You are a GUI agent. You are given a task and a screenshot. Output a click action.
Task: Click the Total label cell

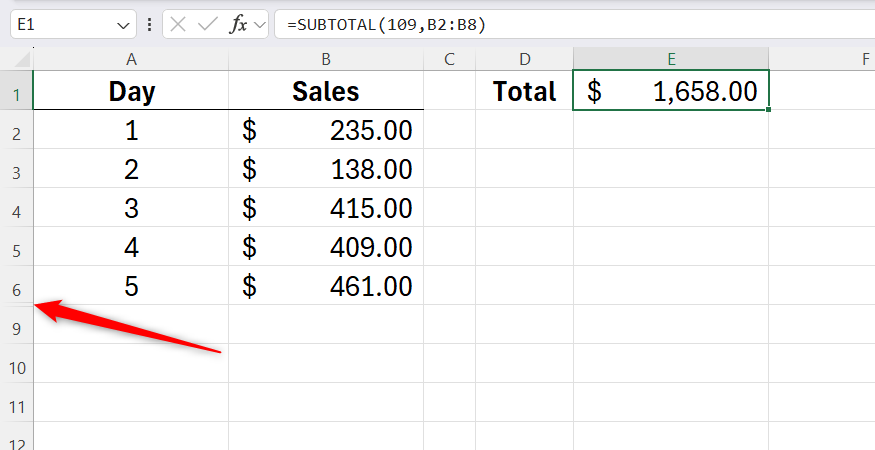pyautogui.click(x=525, y=90)
